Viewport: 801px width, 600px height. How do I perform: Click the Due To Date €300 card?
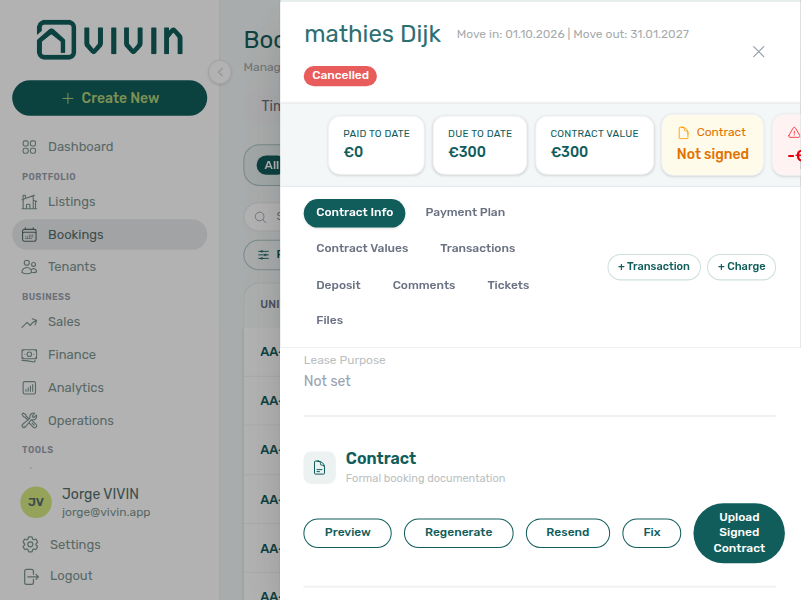pos(480,146)
